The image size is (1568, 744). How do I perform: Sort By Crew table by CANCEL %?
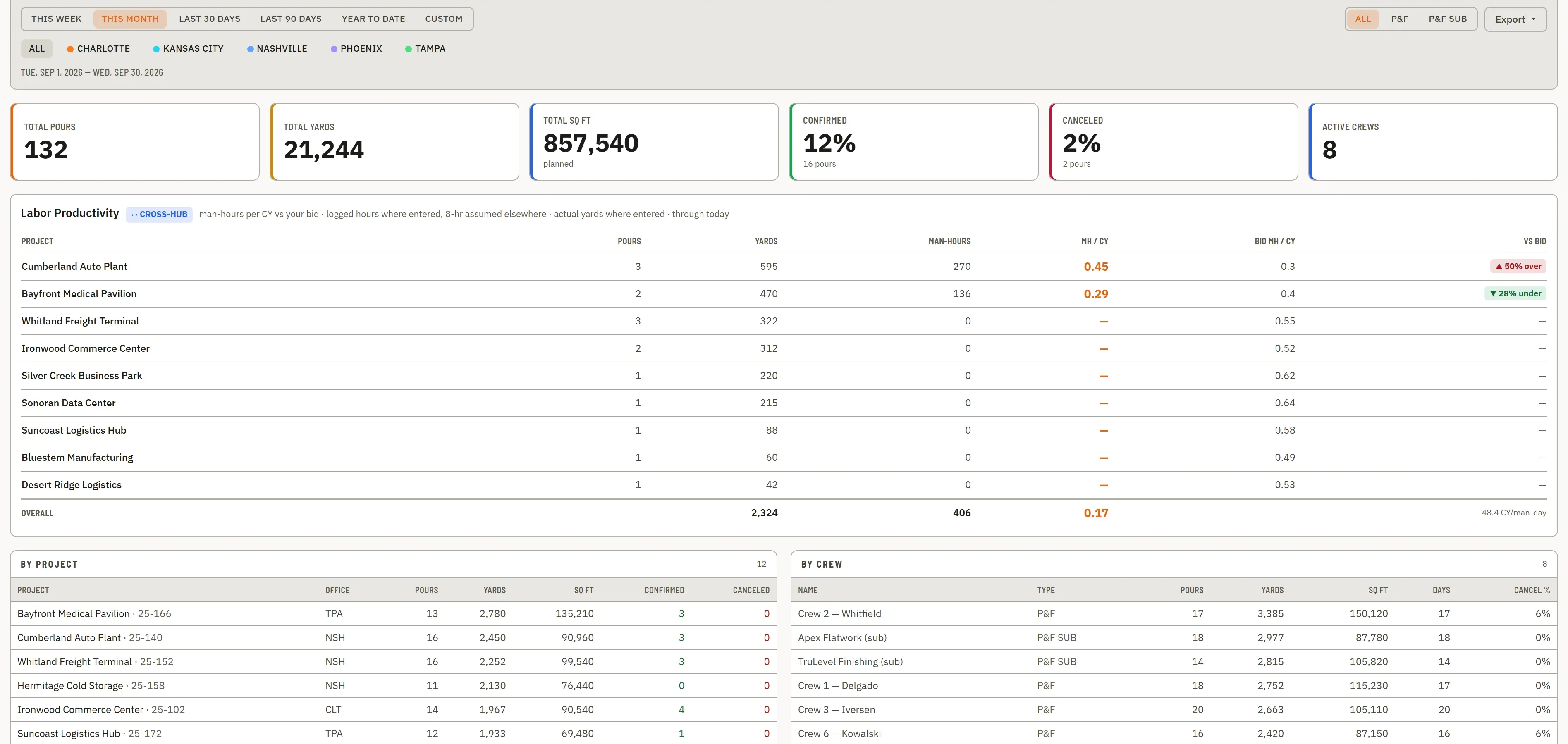point(1532,590)
